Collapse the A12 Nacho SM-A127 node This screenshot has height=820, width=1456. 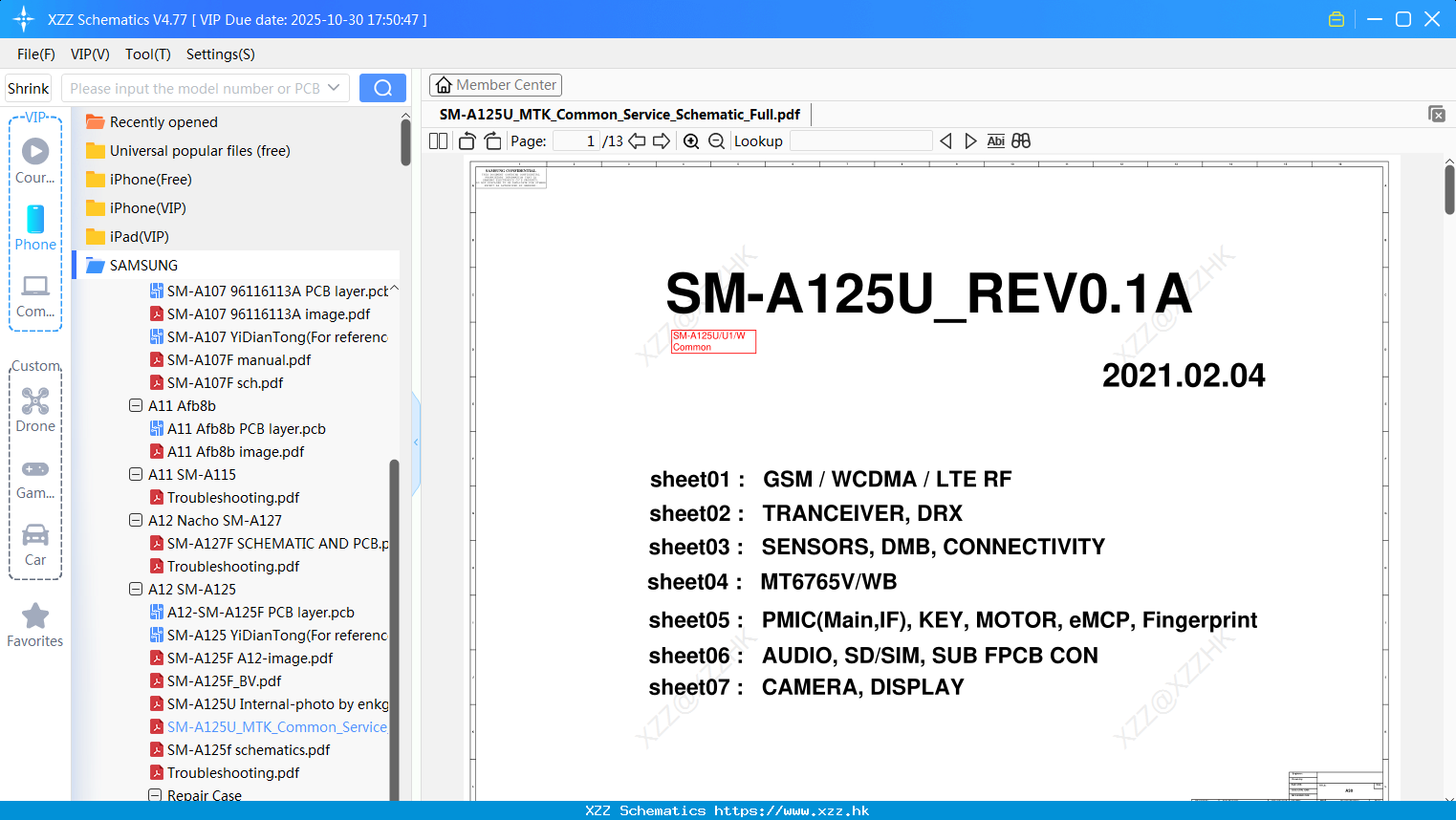tap(136, 520)
